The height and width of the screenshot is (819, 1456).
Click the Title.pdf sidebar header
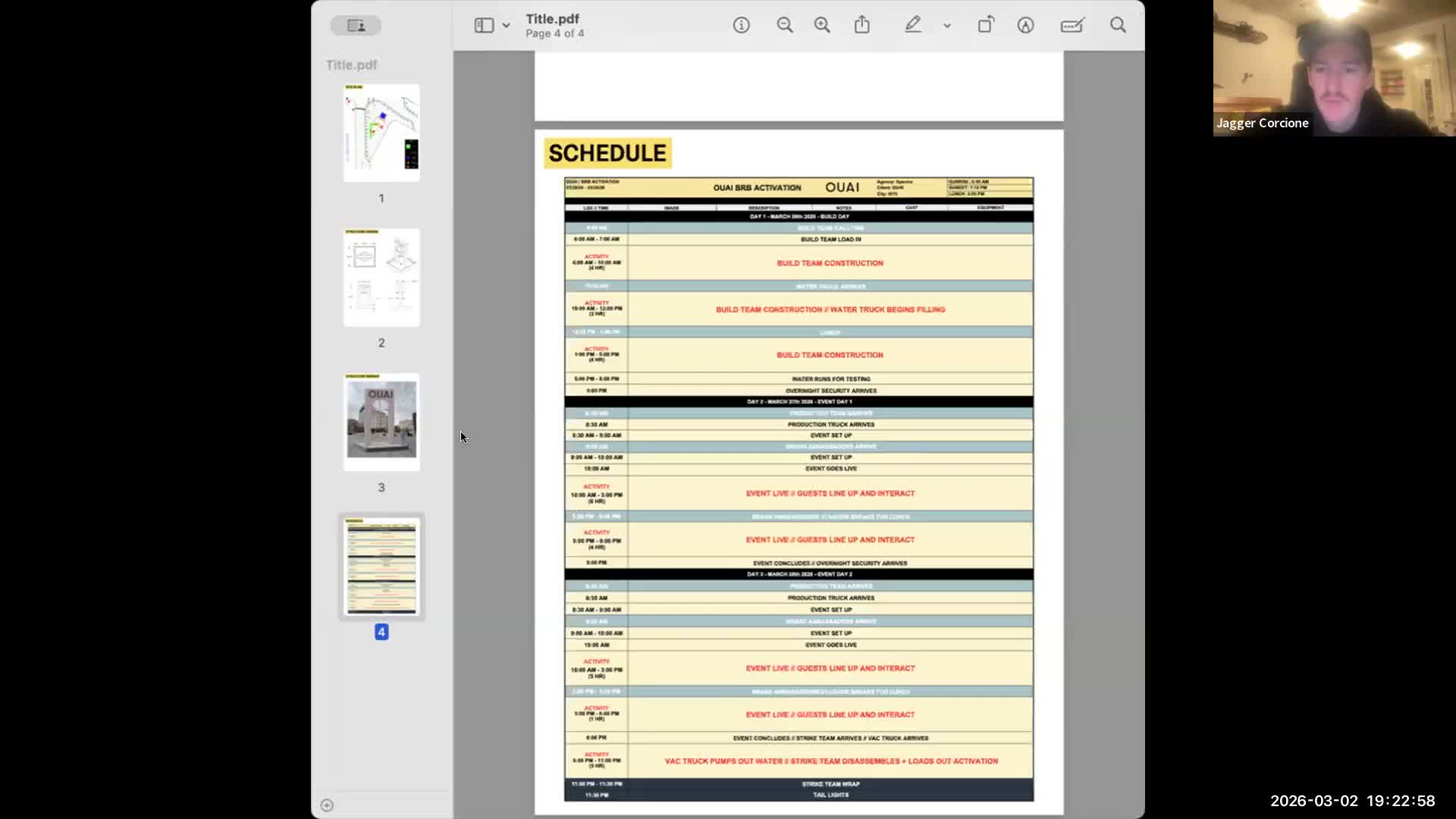pyautogui.click(x=351, y=65)
